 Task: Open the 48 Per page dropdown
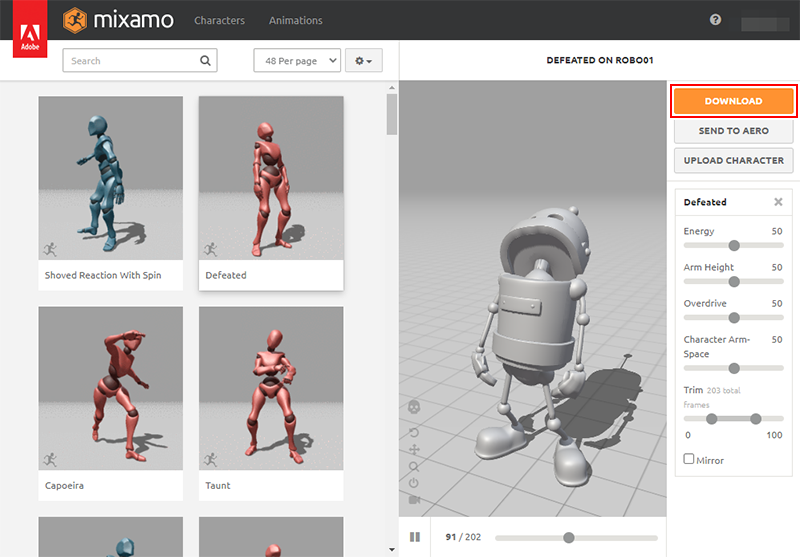[297, 61]
